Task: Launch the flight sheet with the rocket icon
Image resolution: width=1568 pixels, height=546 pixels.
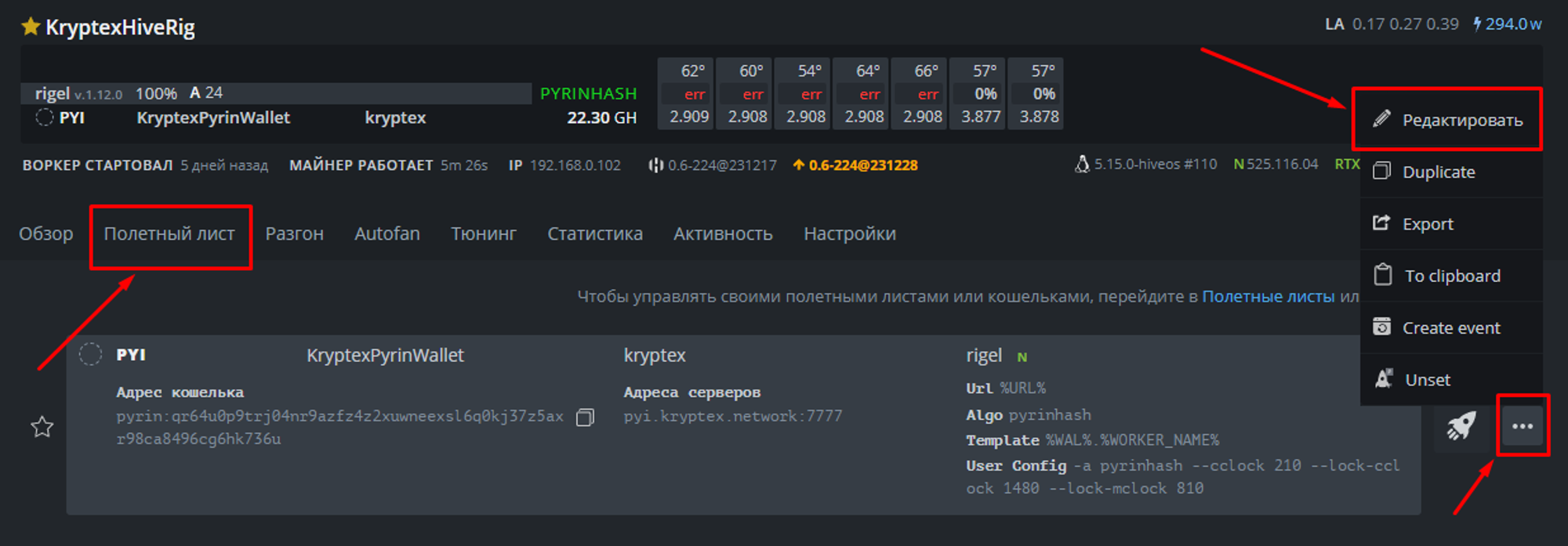Action: tap(1461, 426)
